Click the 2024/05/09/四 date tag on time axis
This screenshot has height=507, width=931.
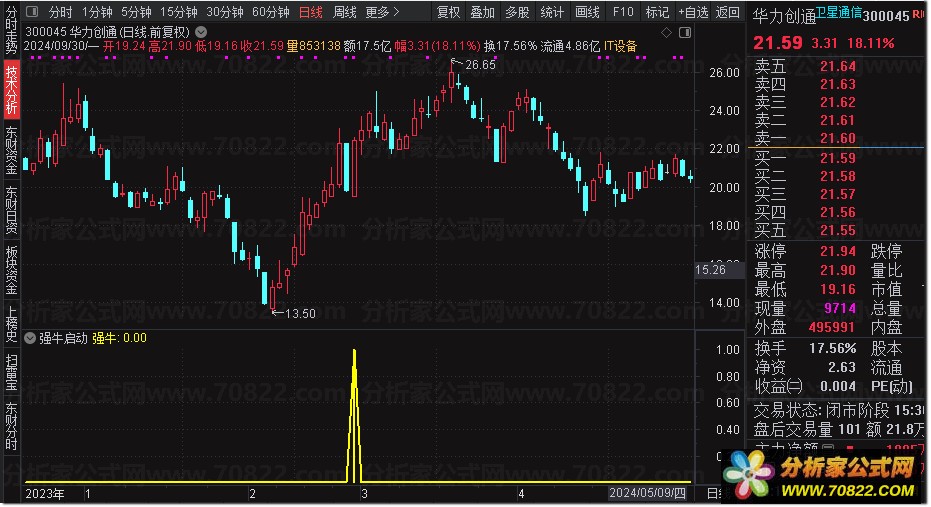(x=647, y=493)
